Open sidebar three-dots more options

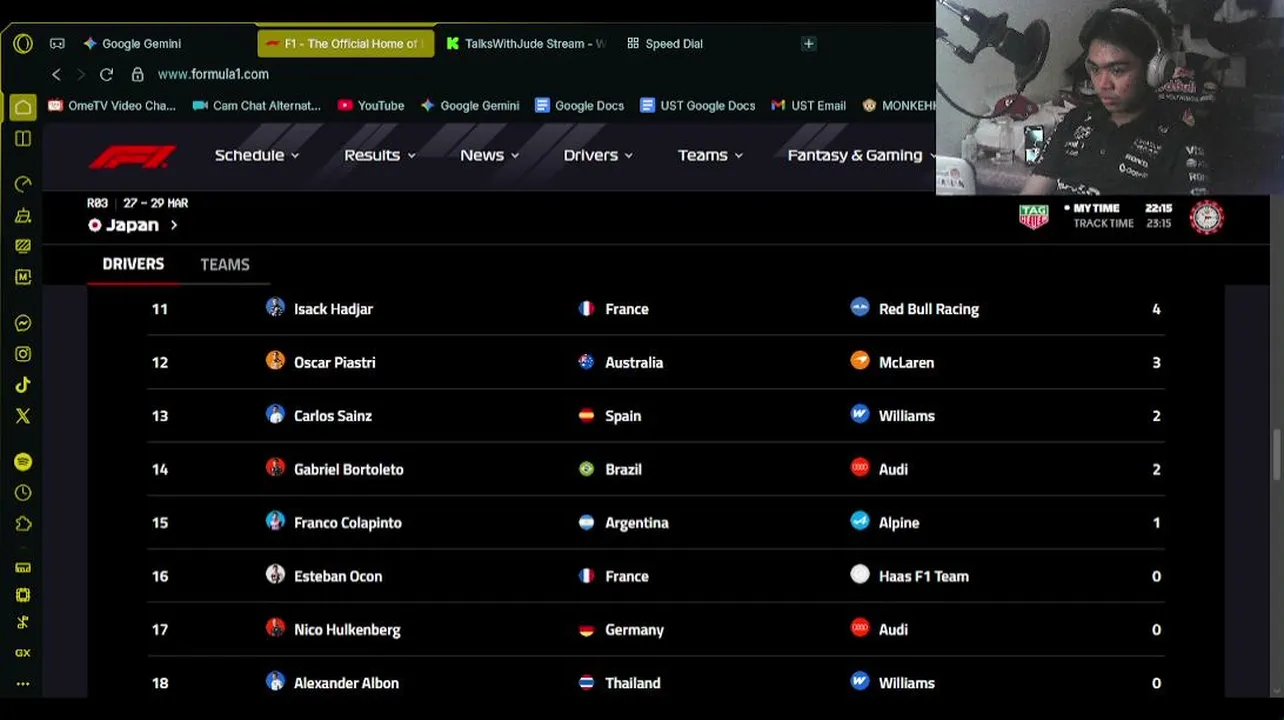(x=23, y=684)
